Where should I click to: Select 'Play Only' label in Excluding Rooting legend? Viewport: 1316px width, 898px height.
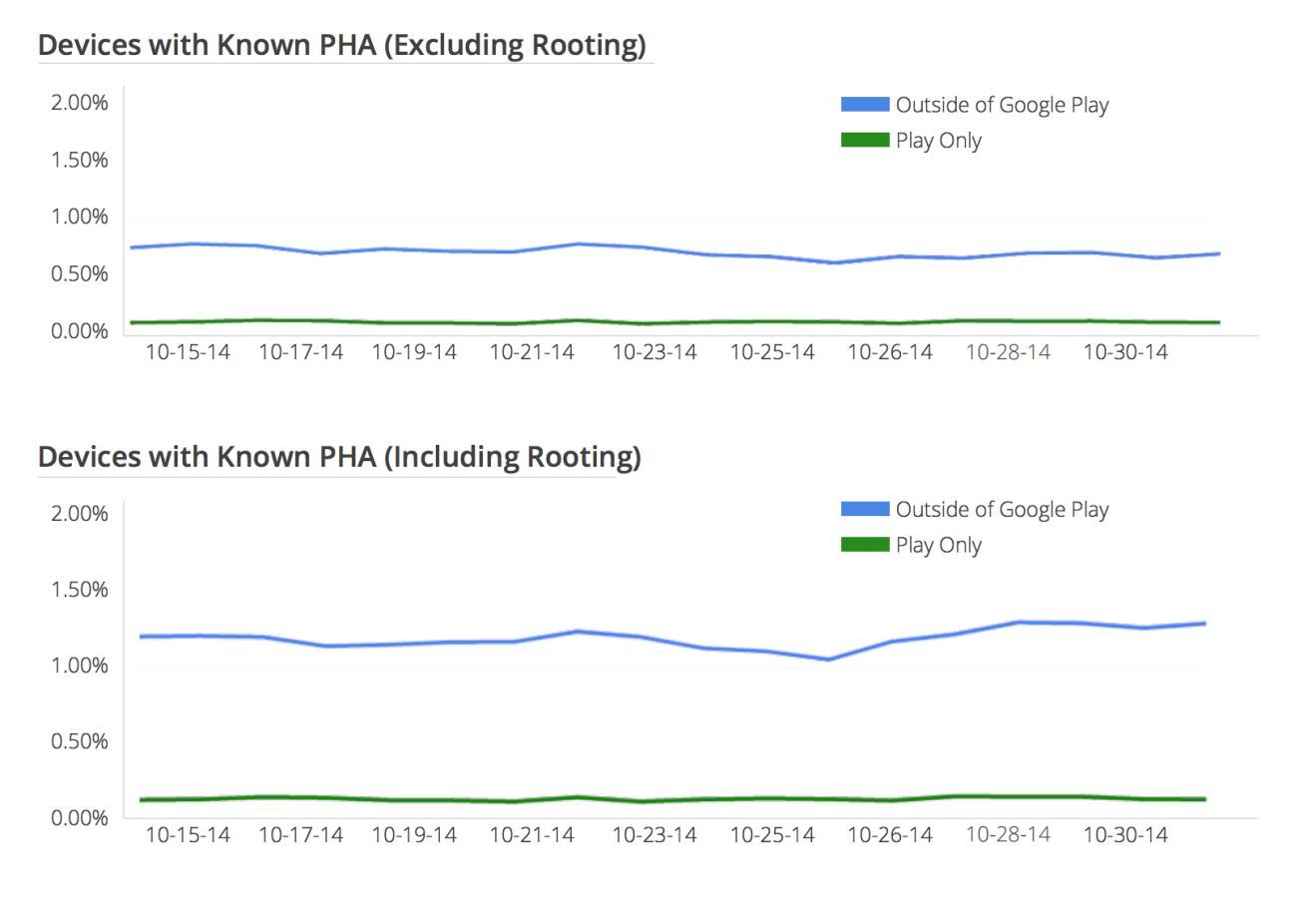point(938,141)
